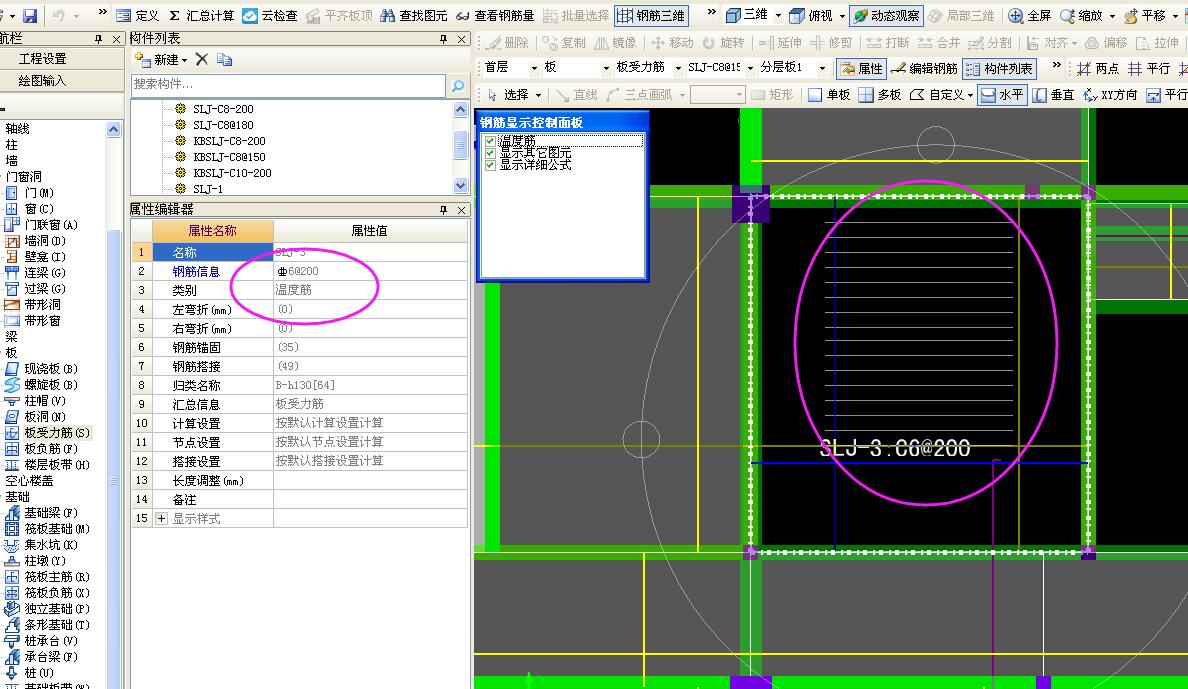Select 筏板基础 (M) in navigation
The width and height of the screenshot is (1188, 689).
[x=48, y=528]
